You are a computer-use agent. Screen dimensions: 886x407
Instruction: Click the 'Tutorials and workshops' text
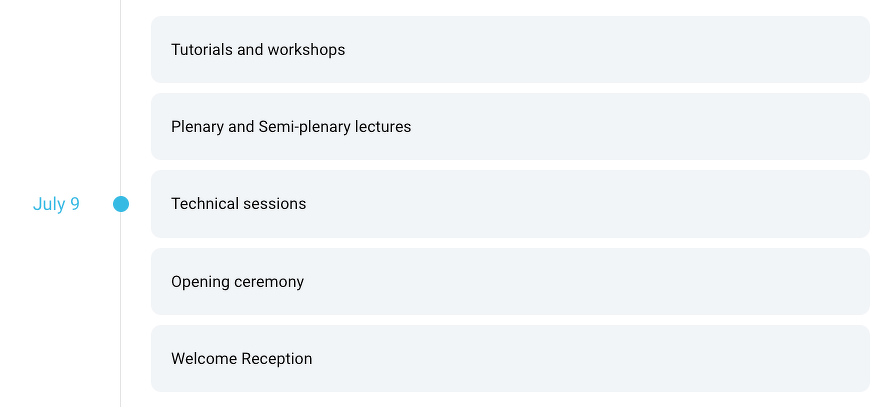(x=258, y=49)
